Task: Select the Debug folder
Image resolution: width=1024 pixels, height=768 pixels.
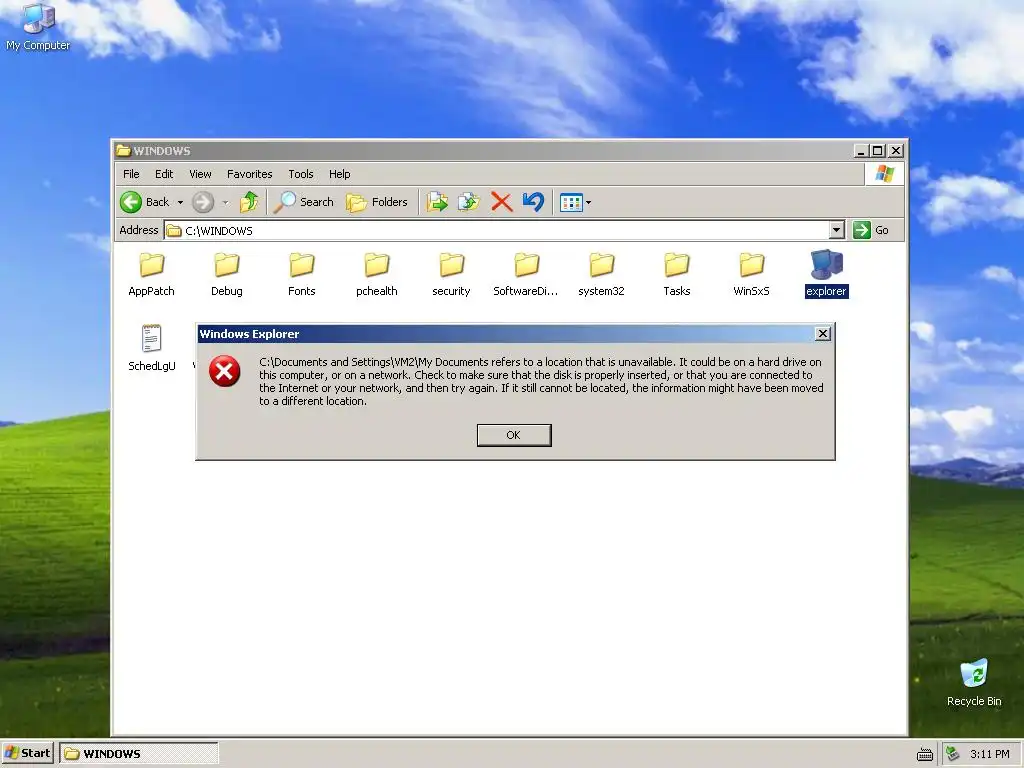Action: point(227,274)
